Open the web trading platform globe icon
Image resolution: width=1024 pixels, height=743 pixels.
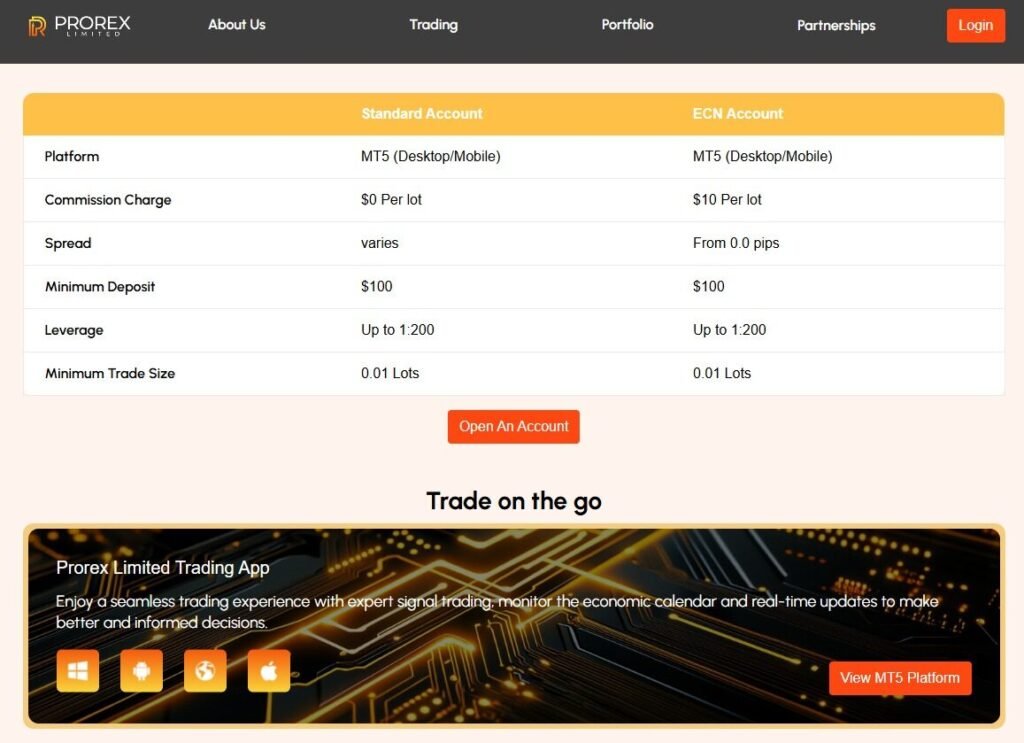(x=205, y=671)
